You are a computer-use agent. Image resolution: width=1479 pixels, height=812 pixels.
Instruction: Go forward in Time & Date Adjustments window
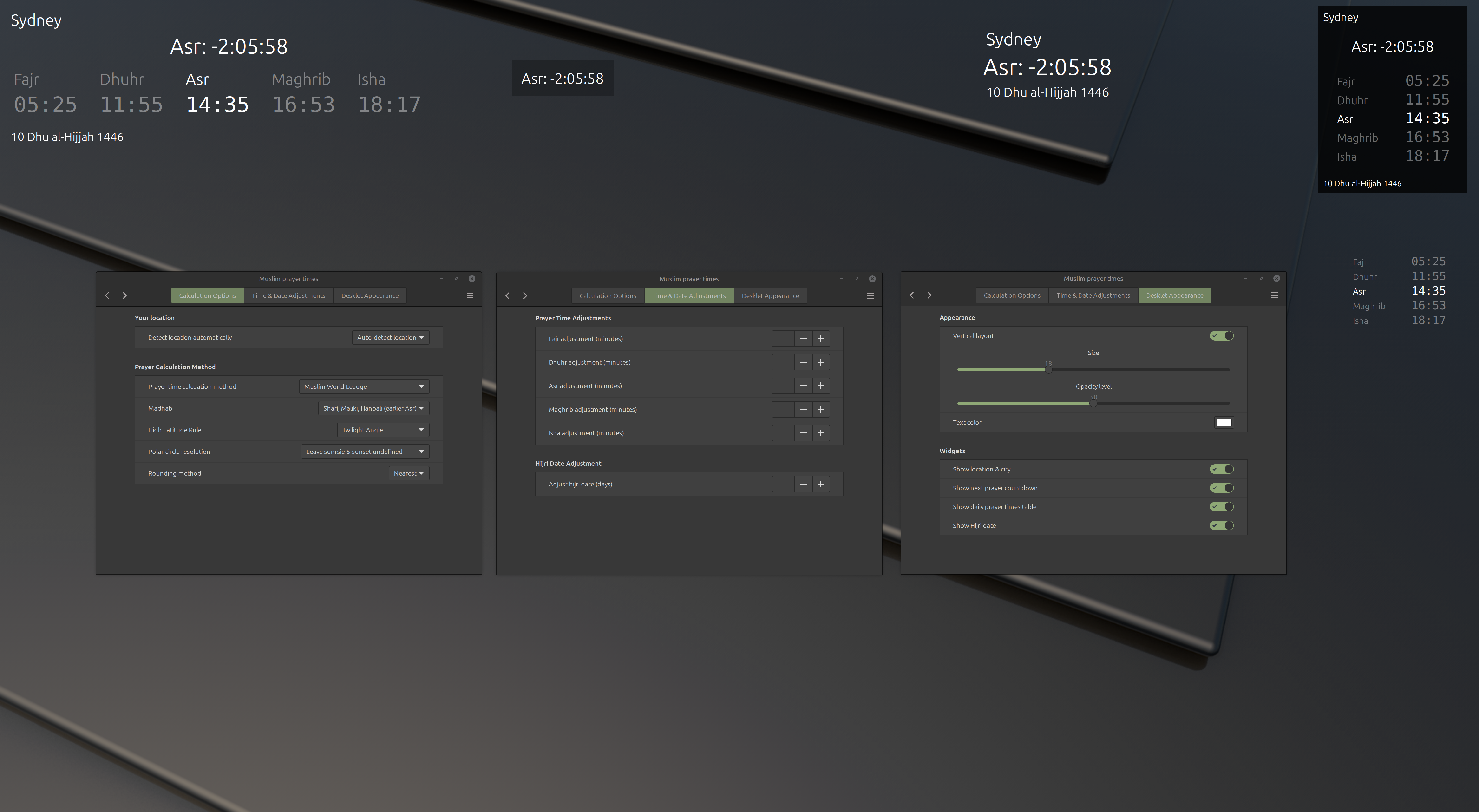525,296
